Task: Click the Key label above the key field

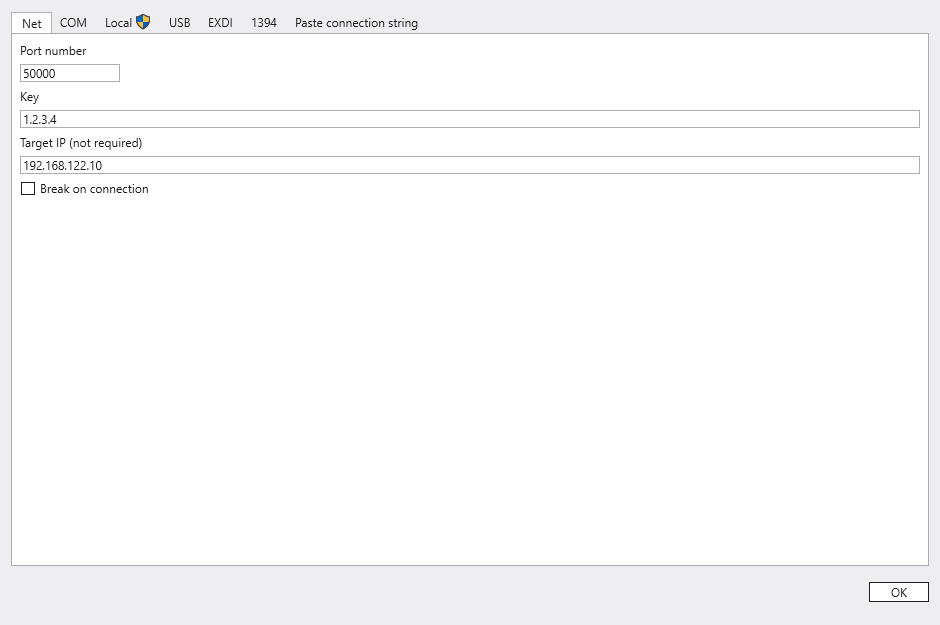Action: [x=29, y=97]
